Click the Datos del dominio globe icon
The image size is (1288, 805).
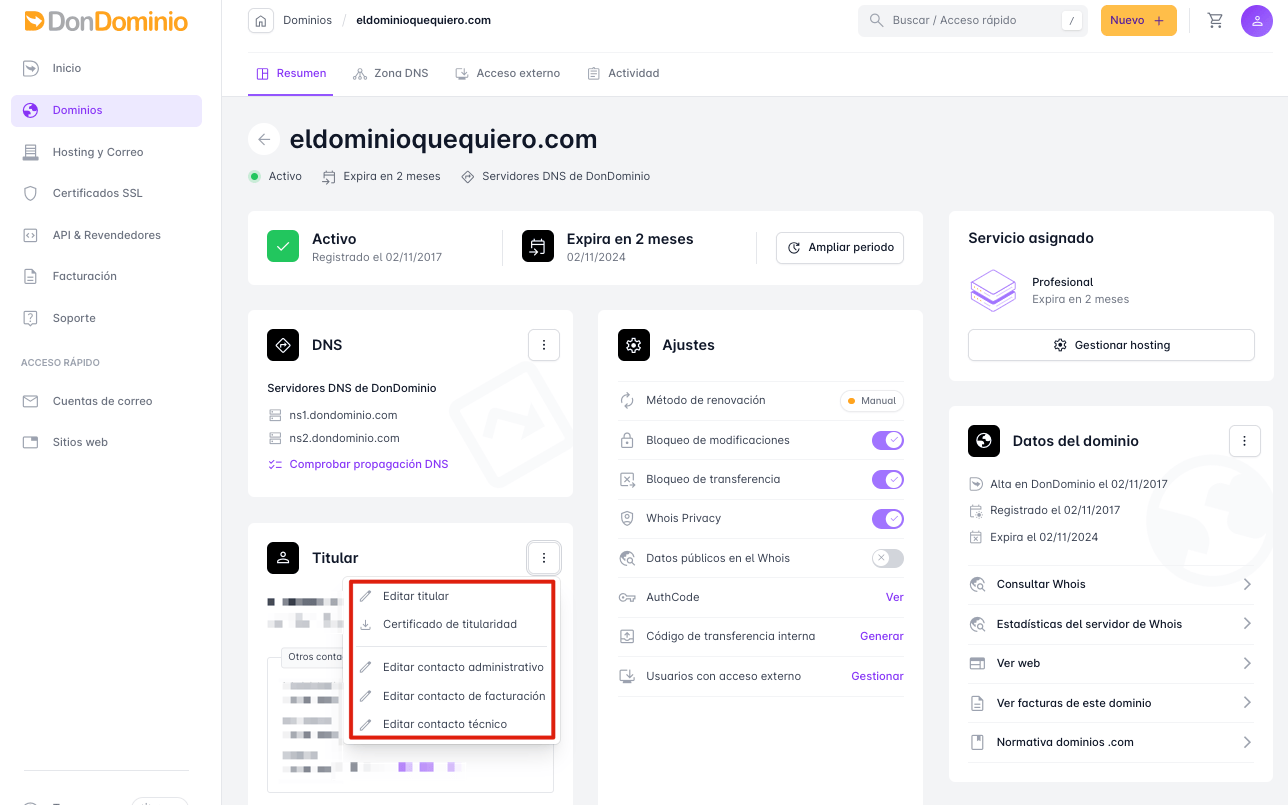pyautogui.click(x=984, y=441)
